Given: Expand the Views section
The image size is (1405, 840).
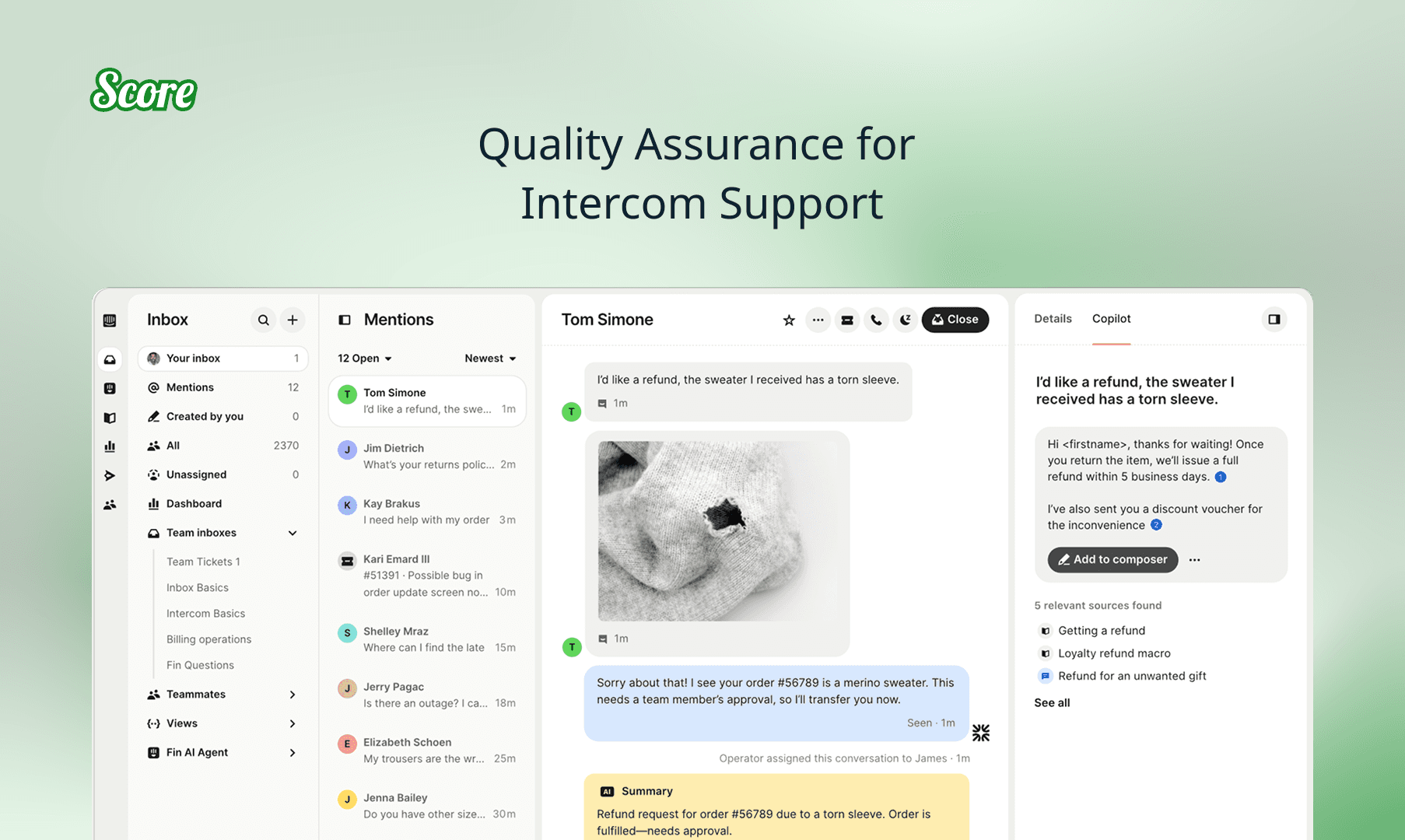Looking at the screenshot, I should pyautogui.click(x=293, y=723).
